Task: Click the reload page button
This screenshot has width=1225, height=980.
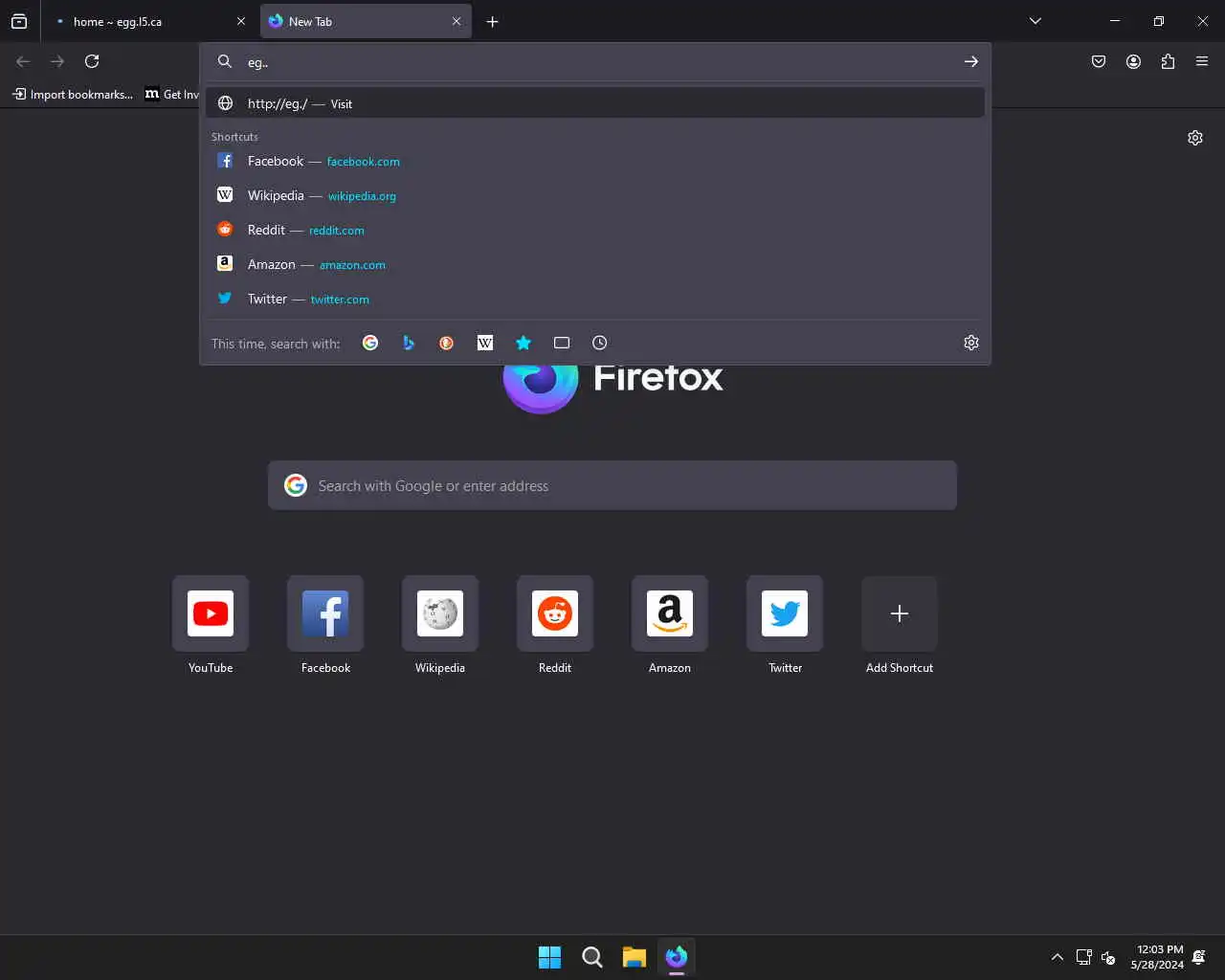Action: (x=92, y=61)
